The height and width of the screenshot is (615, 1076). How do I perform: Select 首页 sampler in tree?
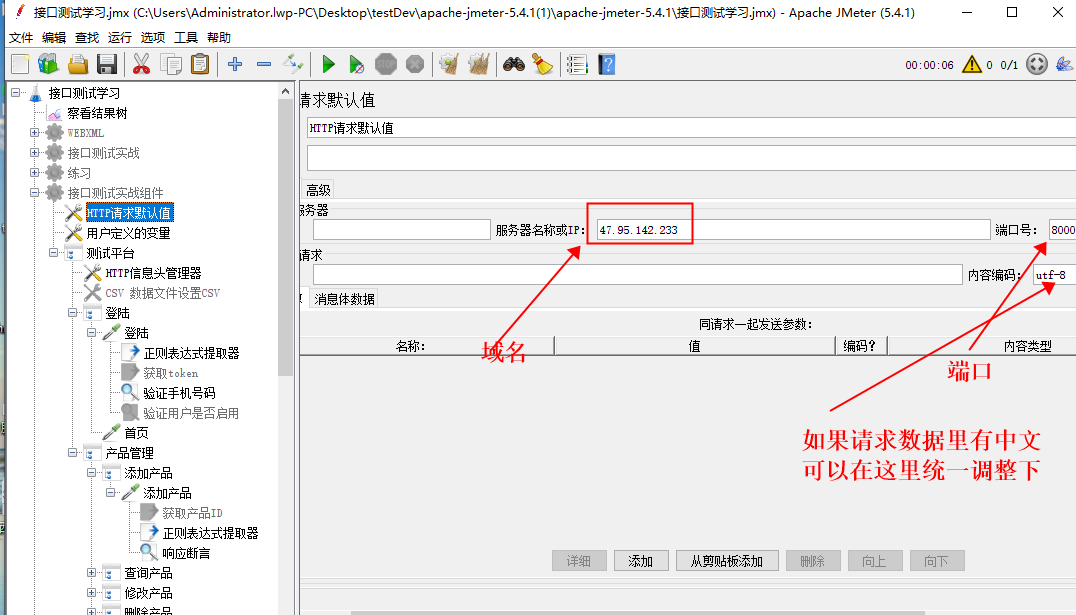[x=136, y=433]
